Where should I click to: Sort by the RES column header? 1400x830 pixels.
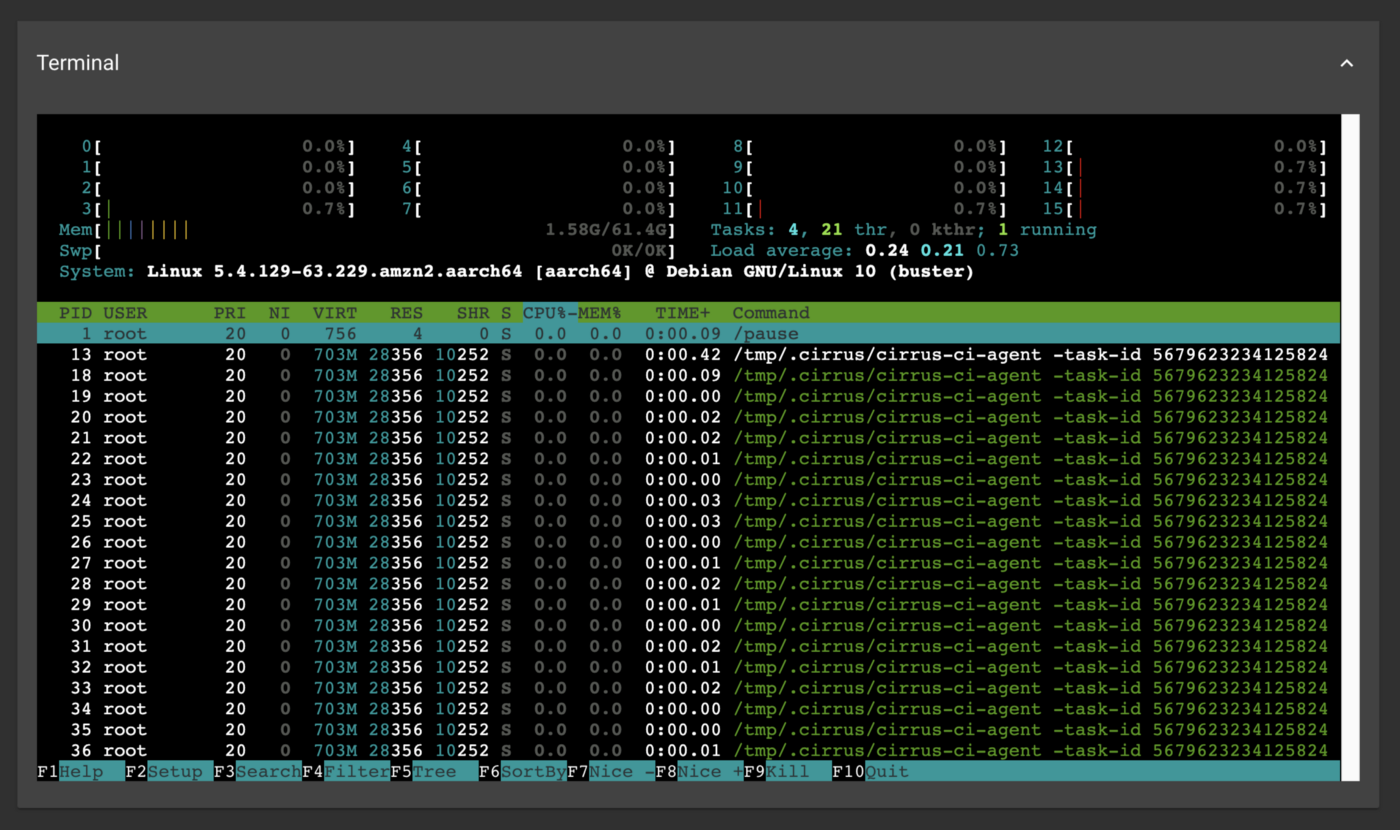407,313
